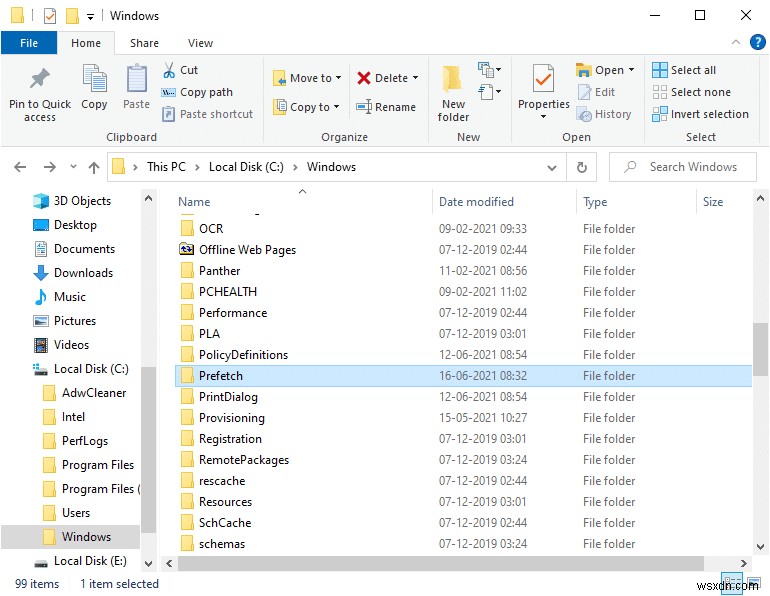Switch to the Share tab
This screenshot has width=770, height=596.
pyautogui.click(x=144, y=43)
